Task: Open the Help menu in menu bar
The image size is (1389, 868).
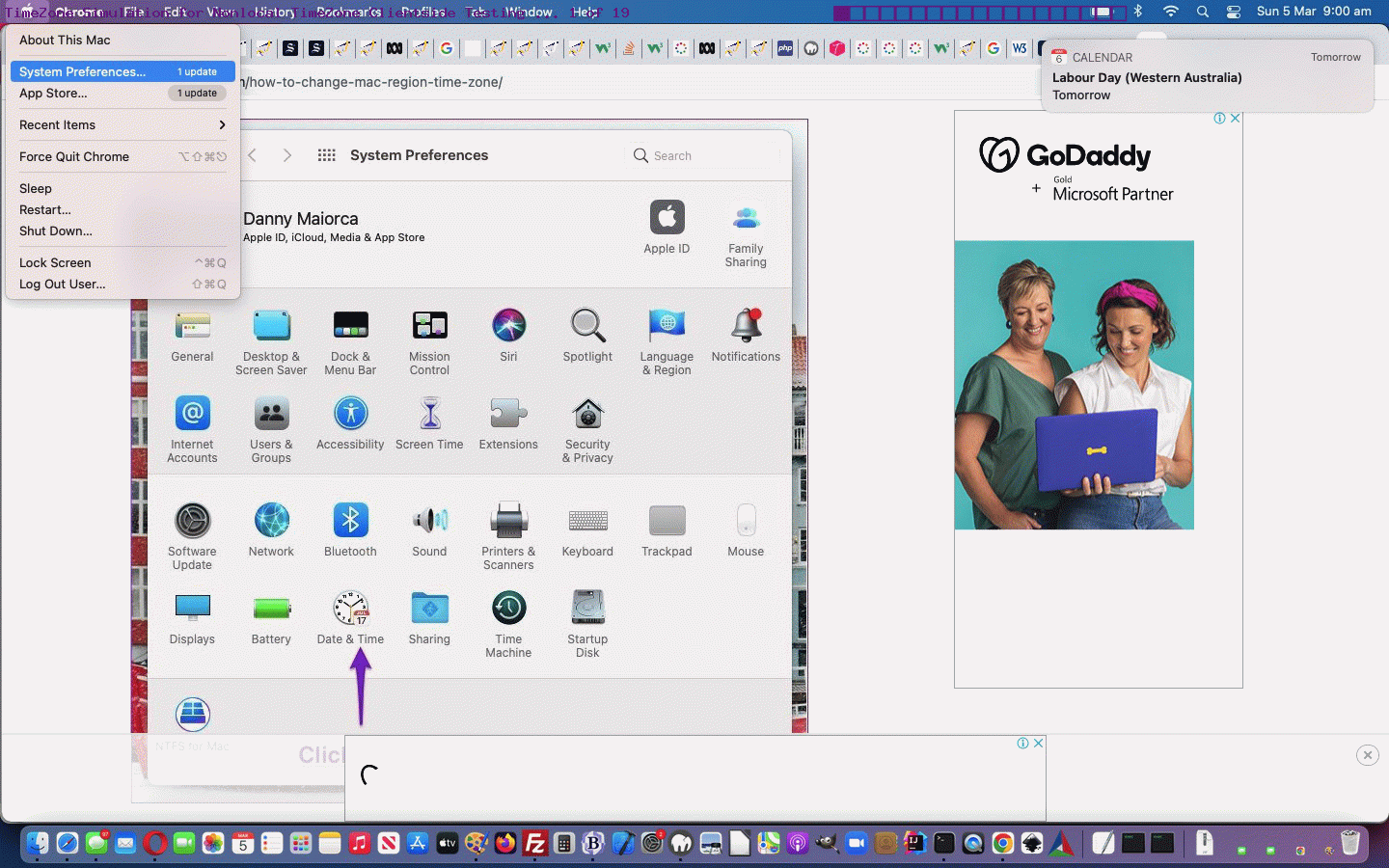Action: click(585, 12)
